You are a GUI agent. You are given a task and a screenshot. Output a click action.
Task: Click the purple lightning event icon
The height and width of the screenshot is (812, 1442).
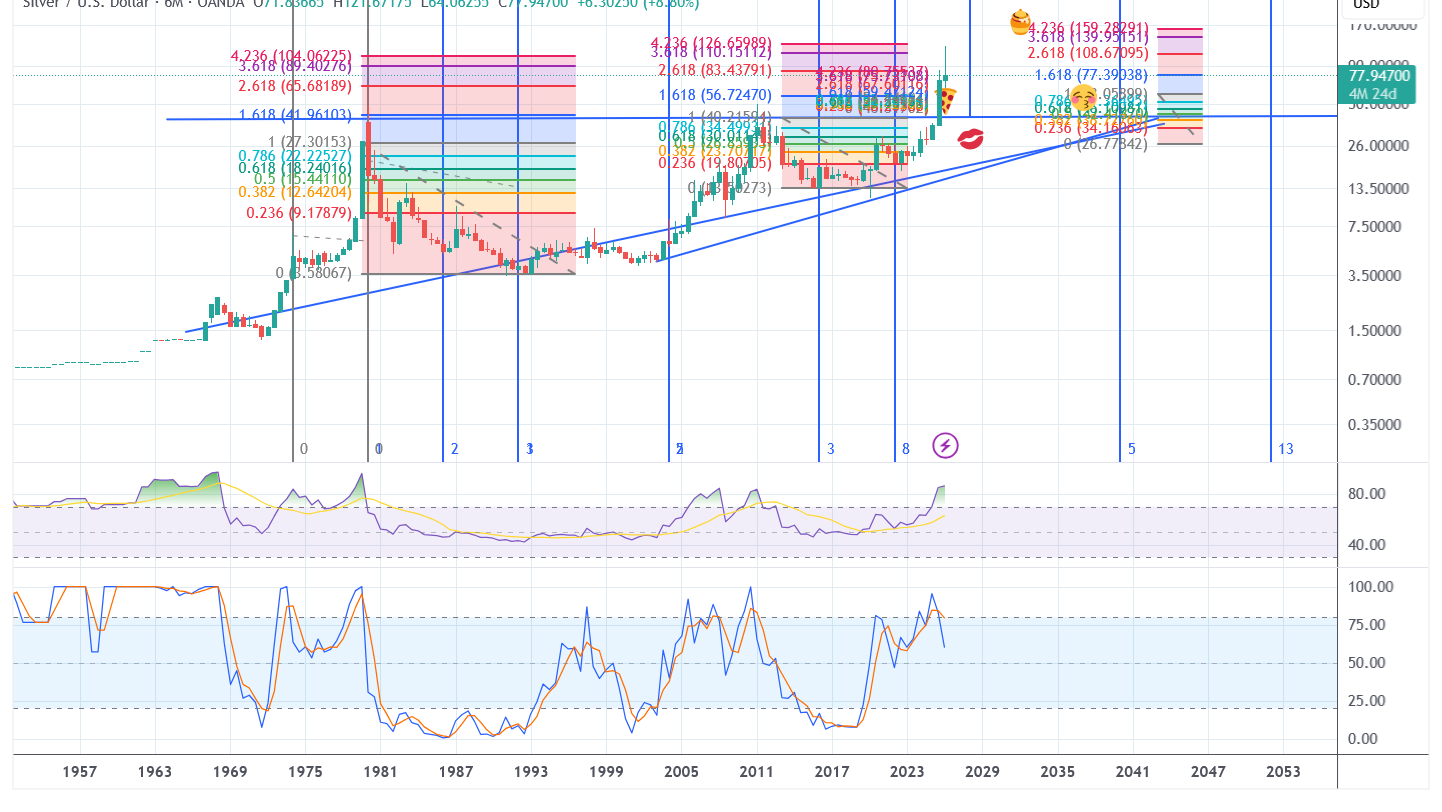click(x=945, y=445)
